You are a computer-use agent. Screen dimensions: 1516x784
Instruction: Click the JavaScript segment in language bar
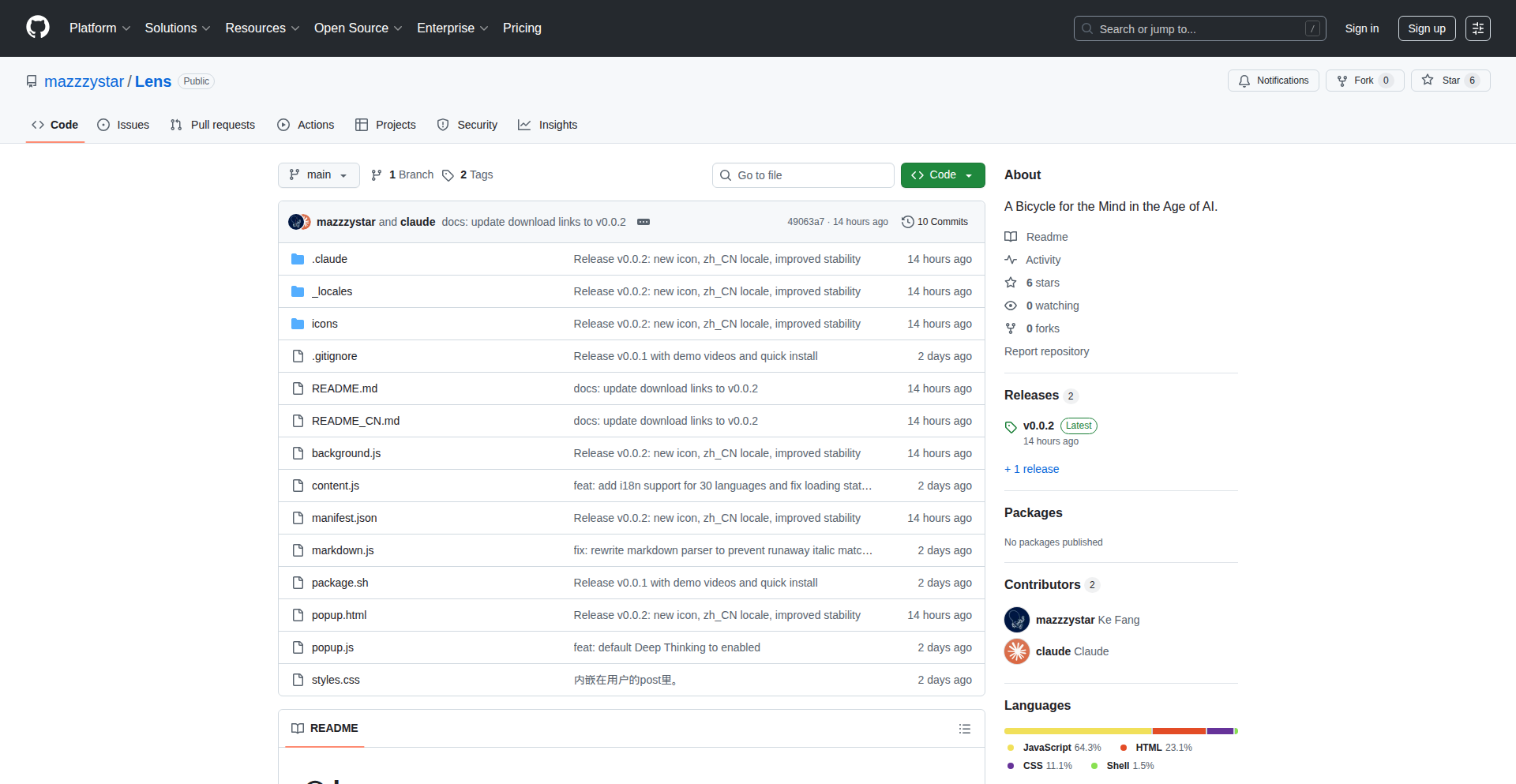1077,731
